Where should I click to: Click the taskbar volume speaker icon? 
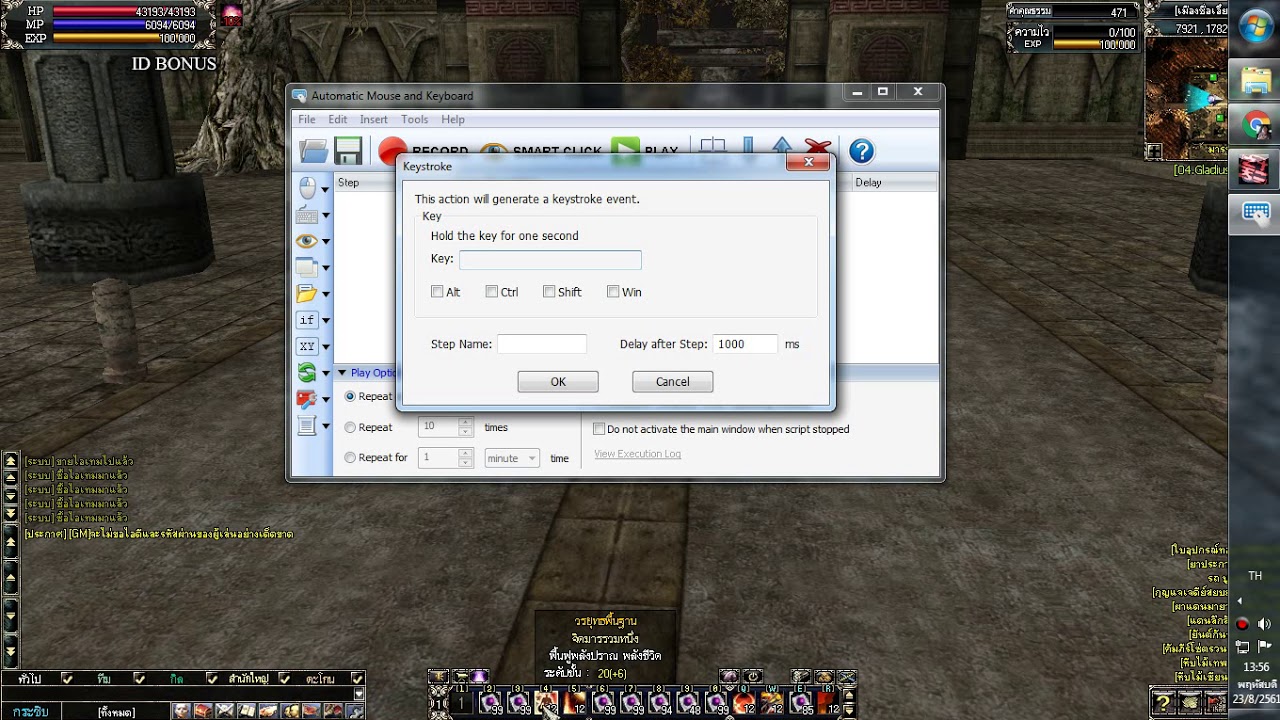coord(1263,624)
